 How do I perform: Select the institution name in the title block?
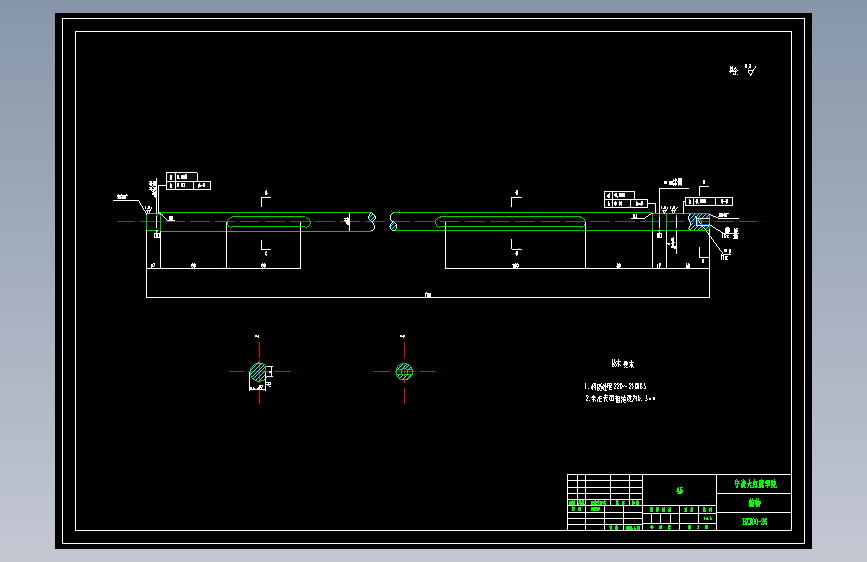click(755, 484)
